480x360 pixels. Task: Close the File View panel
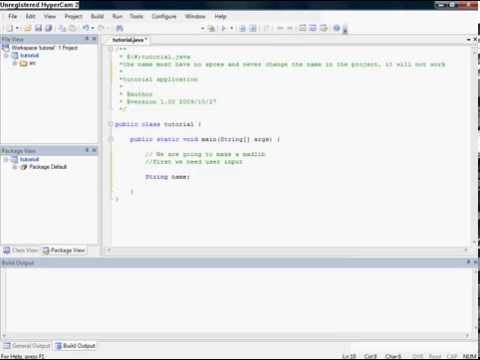click(x=94, y=39)
